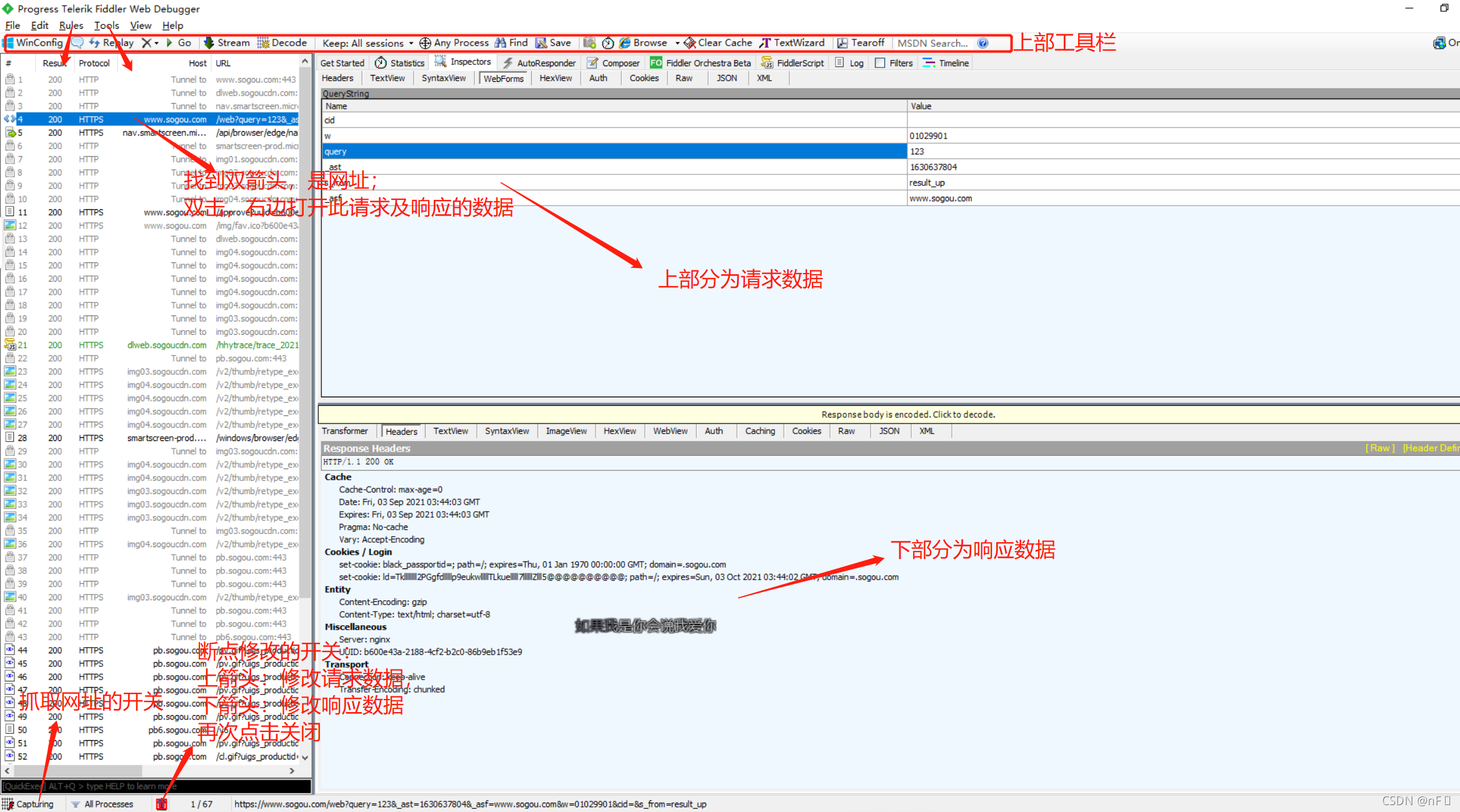Replay the selected session
The height and width of the screenshot is (812, 1460).
pyautogui.click(x=112, y=42)
